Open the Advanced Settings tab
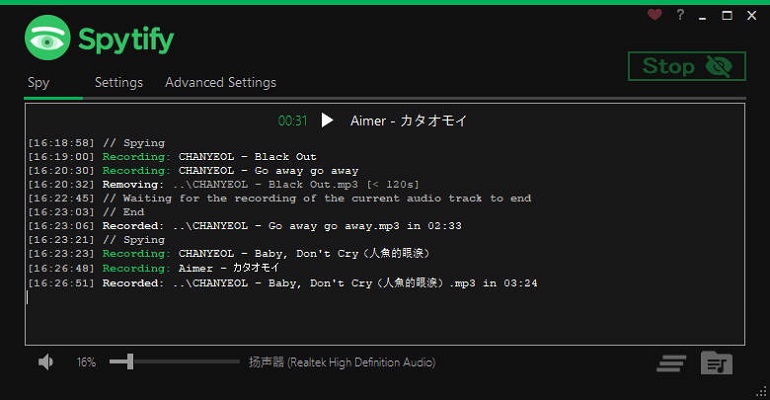 (220, 82)
